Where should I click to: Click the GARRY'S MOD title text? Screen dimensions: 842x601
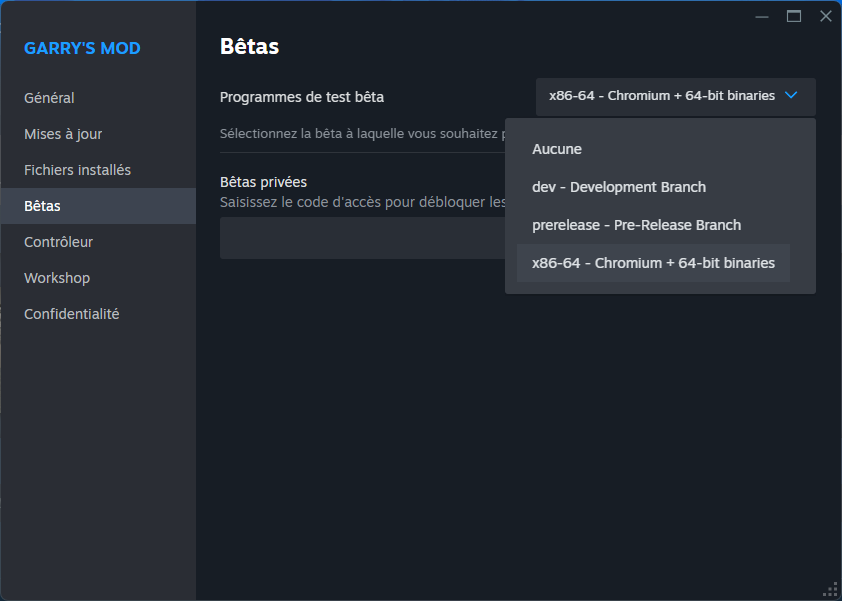pyautogui.click(x=82, y=48)
